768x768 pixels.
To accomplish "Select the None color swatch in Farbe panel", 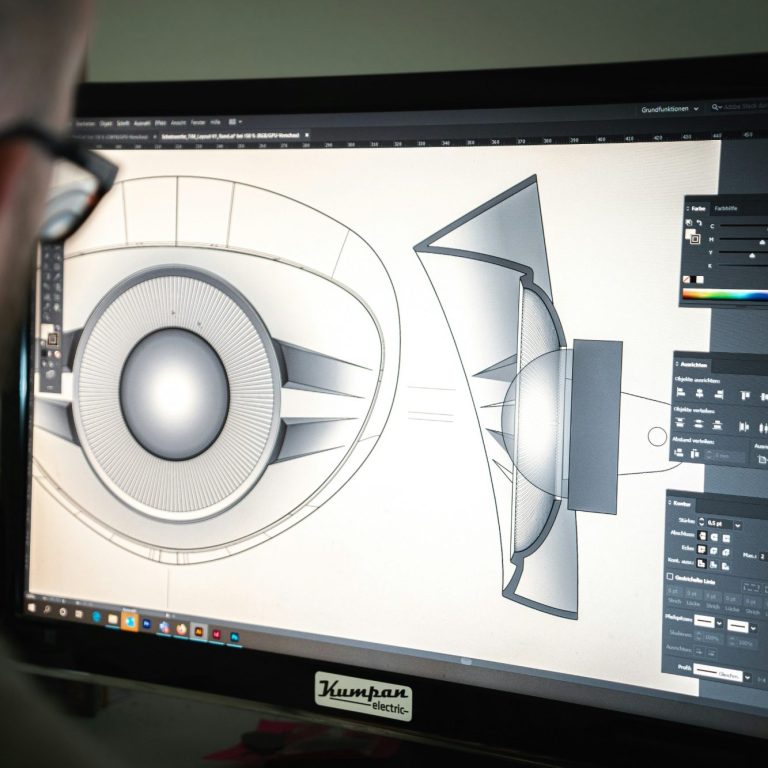I will [x=687, y=279].
